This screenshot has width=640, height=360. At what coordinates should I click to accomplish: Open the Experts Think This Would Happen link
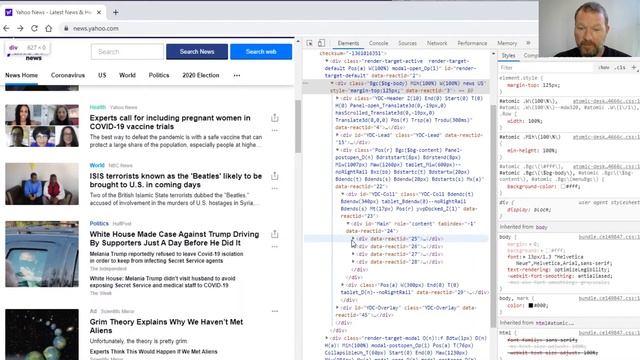(x=153, y=351)
